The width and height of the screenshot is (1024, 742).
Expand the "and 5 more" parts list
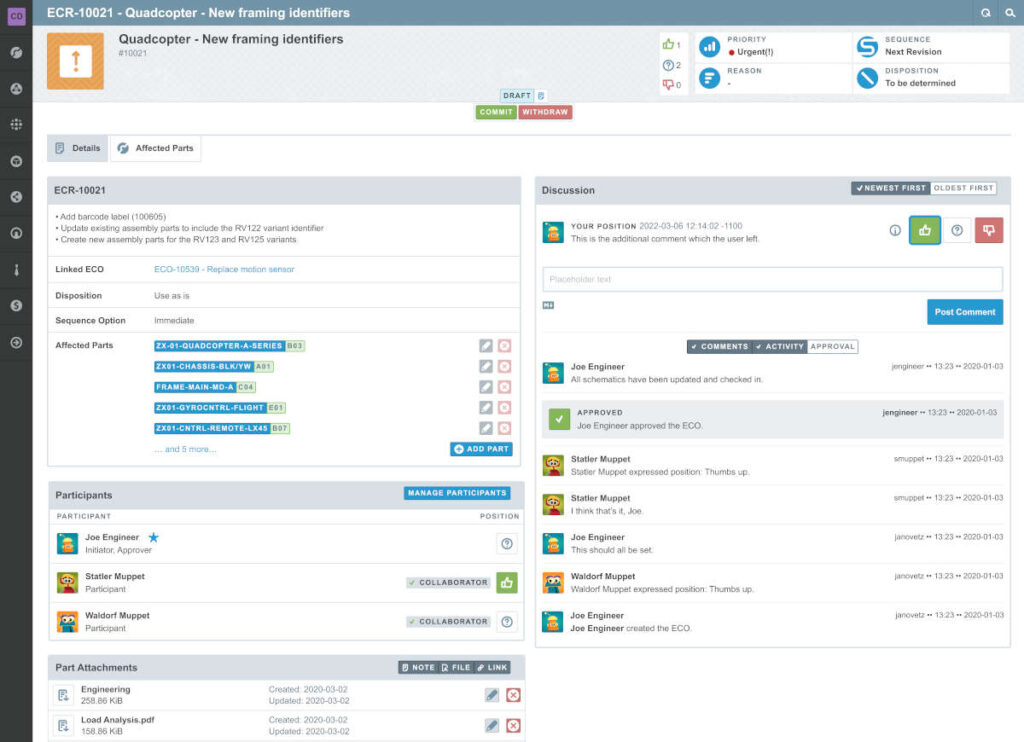[x=185, y=449]
